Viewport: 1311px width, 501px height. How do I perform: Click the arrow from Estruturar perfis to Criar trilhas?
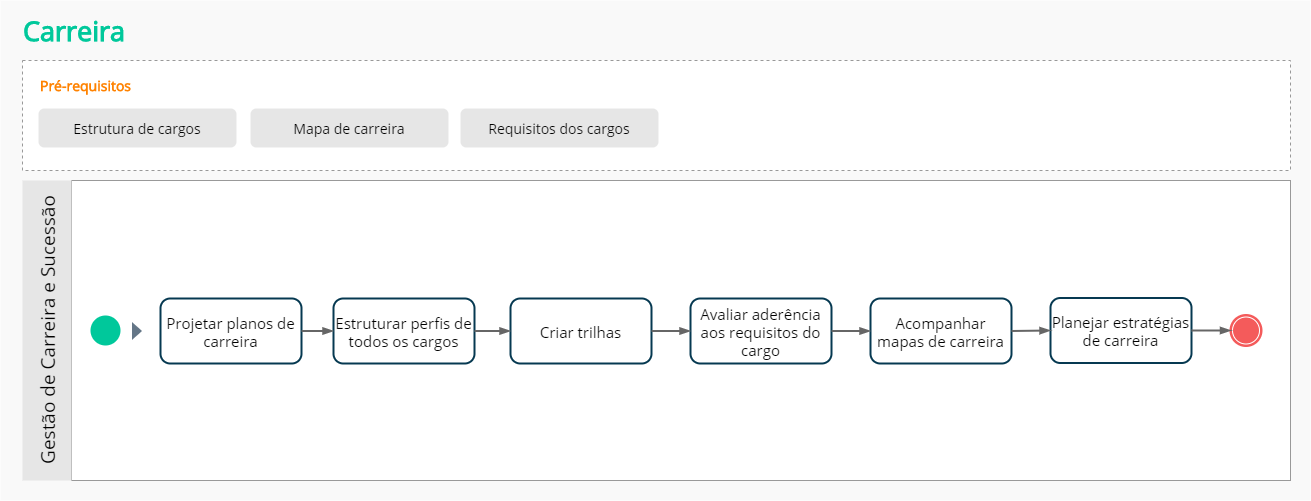click(492, 331)
